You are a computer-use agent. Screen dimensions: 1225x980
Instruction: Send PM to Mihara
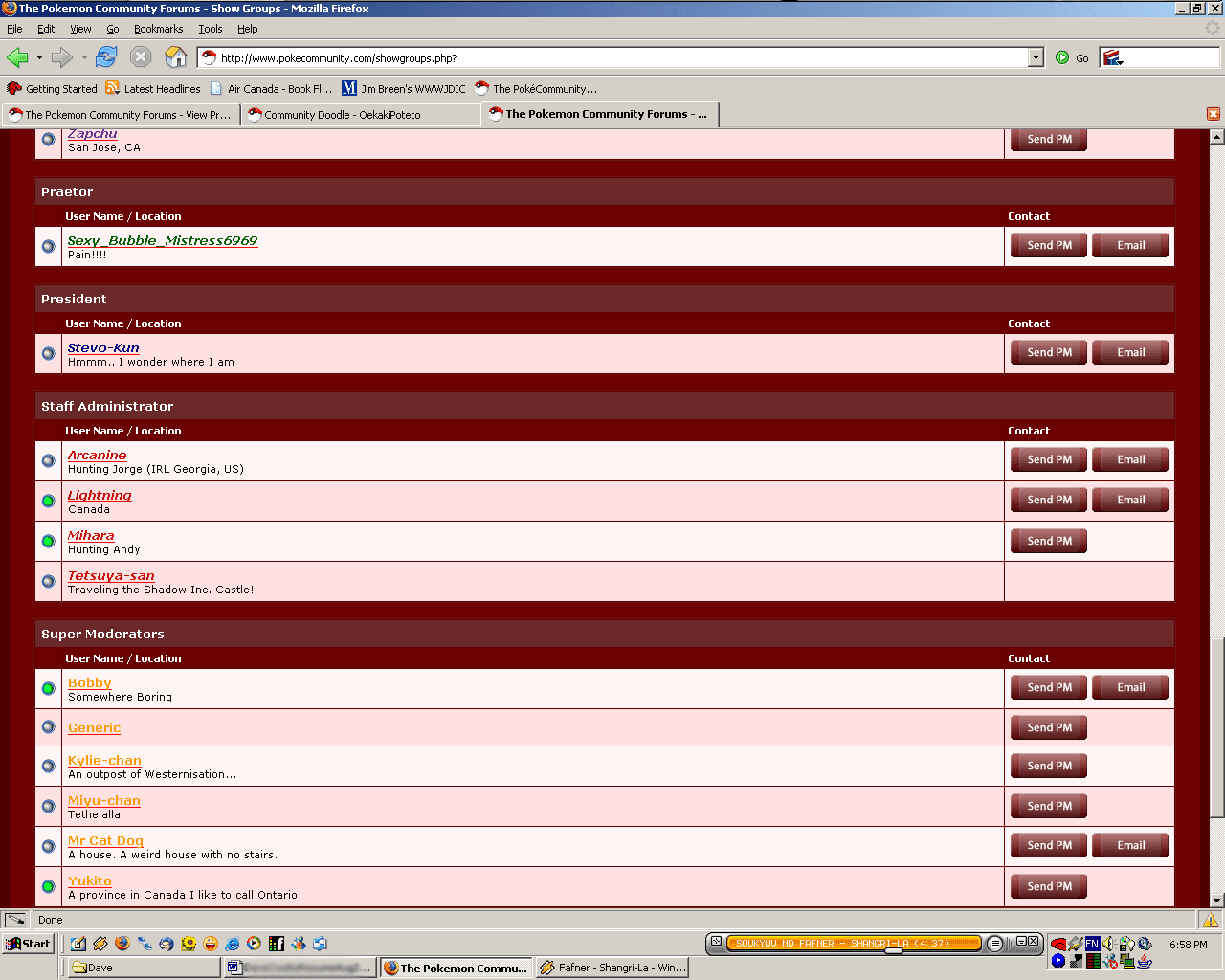(1049, 541)
